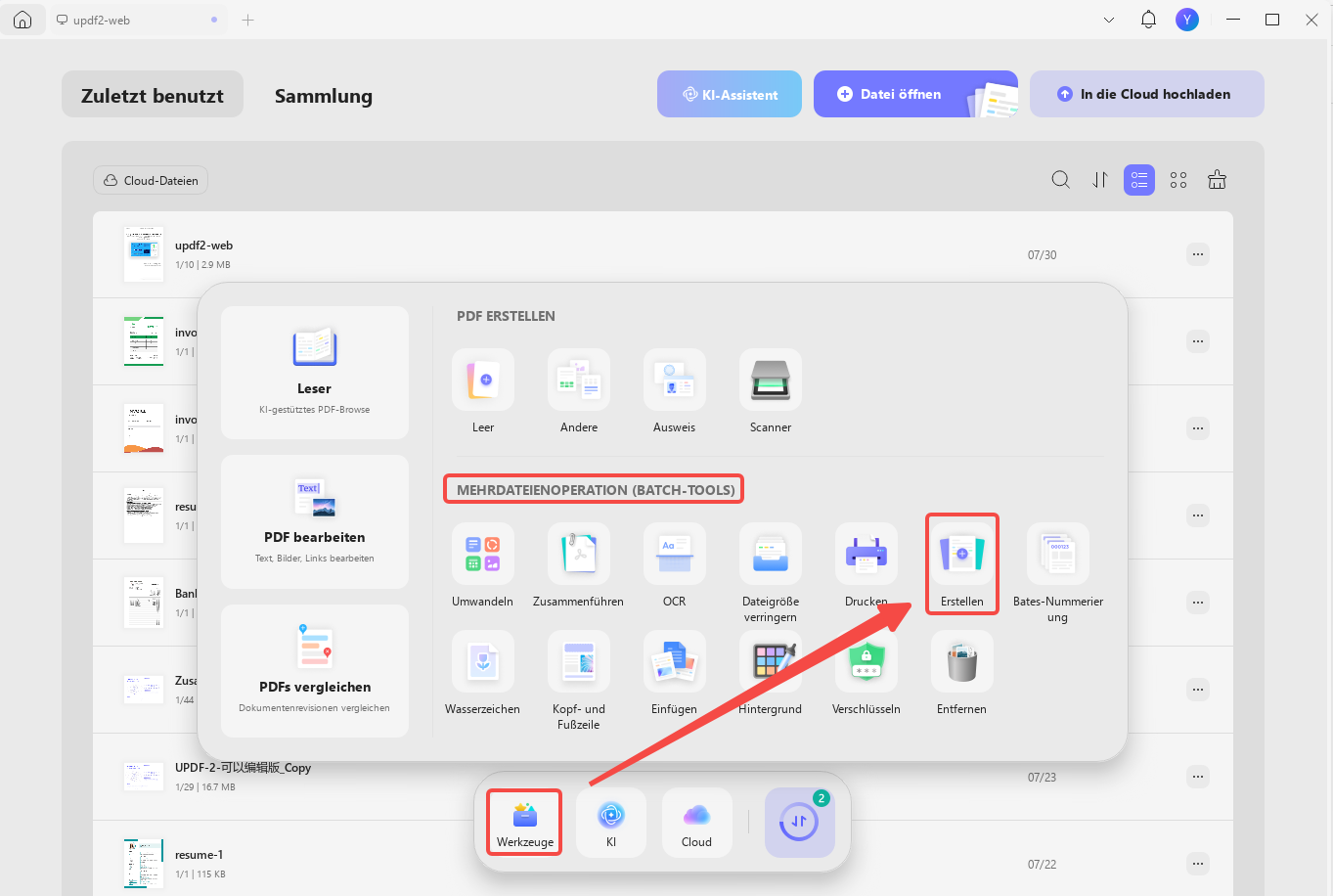Select the Andere create-PDF option
The width and height of the screenshot is (1333, 896).
[x=579, y=380]
